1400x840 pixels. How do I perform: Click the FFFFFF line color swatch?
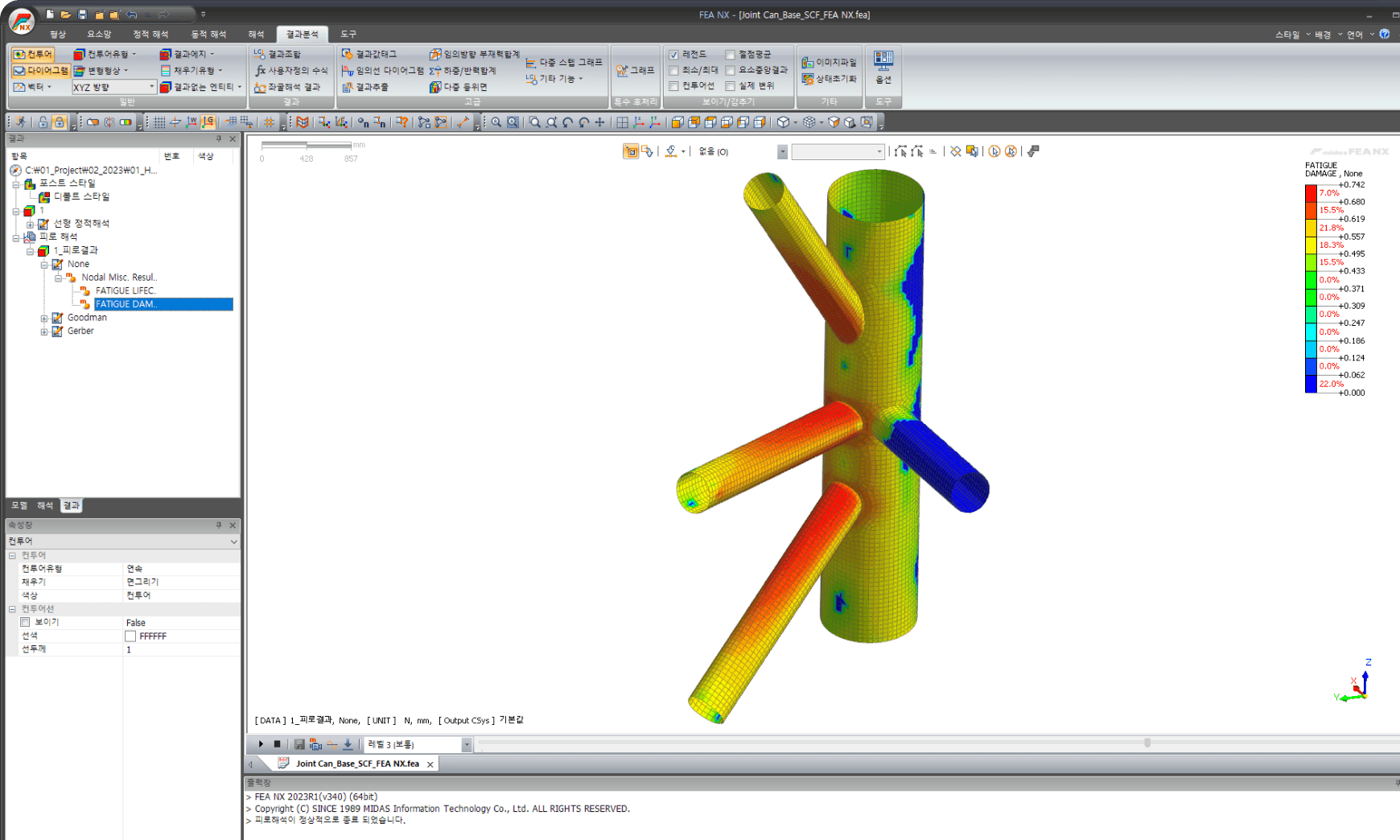pos(130,636)
